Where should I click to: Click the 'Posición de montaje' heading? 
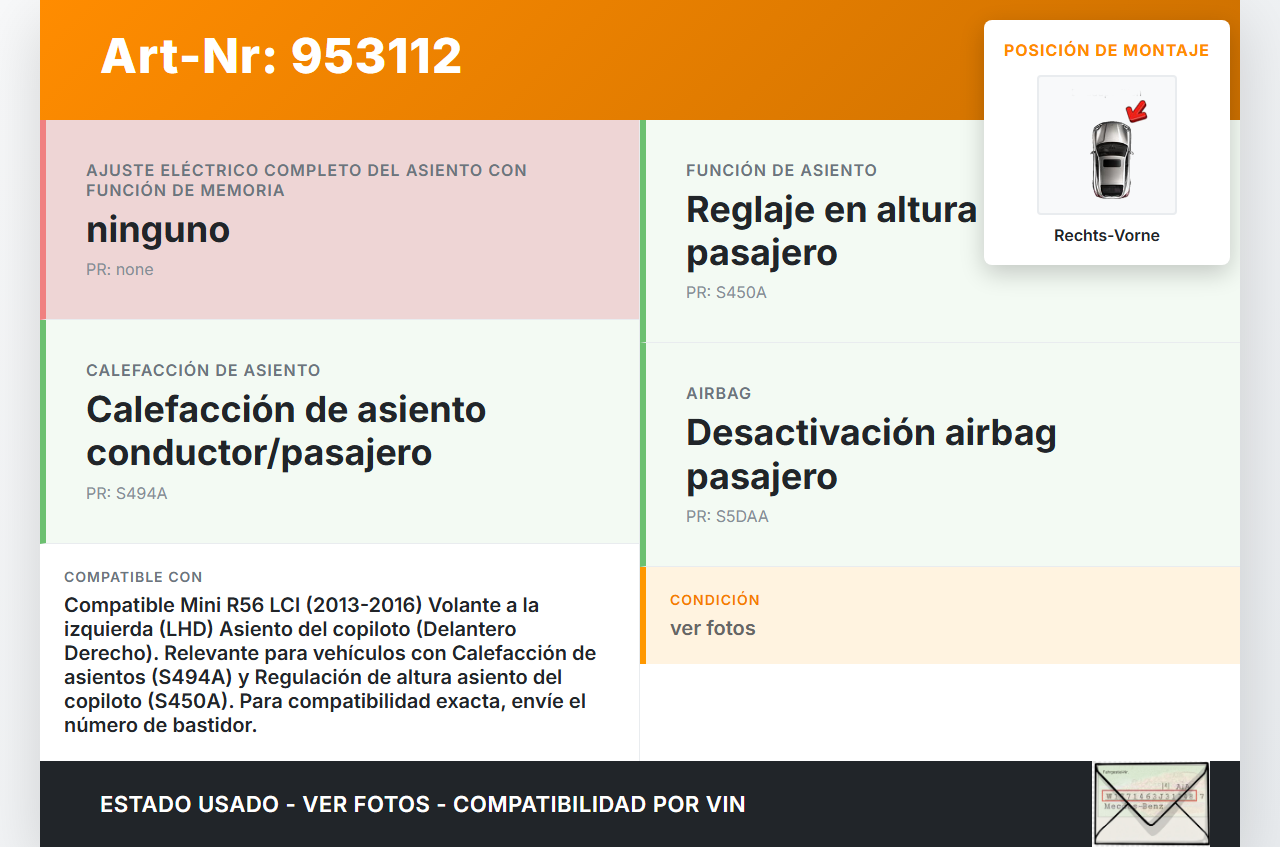1106,50
